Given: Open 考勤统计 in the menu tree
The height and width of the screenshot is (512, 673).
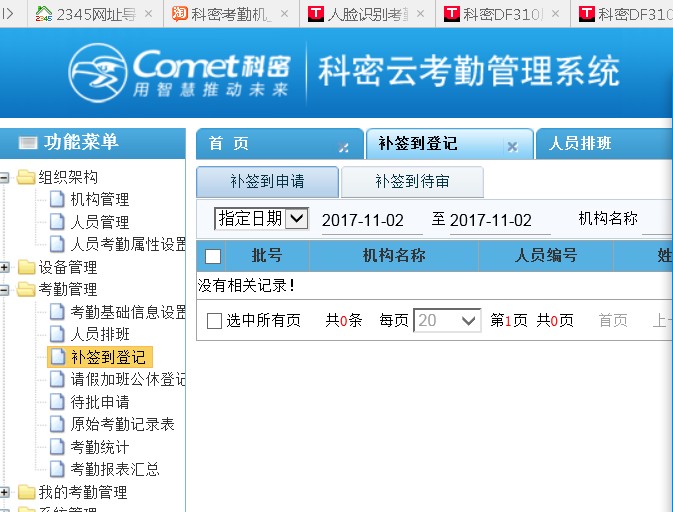Looking at the screenshot, I should point(100,447).
